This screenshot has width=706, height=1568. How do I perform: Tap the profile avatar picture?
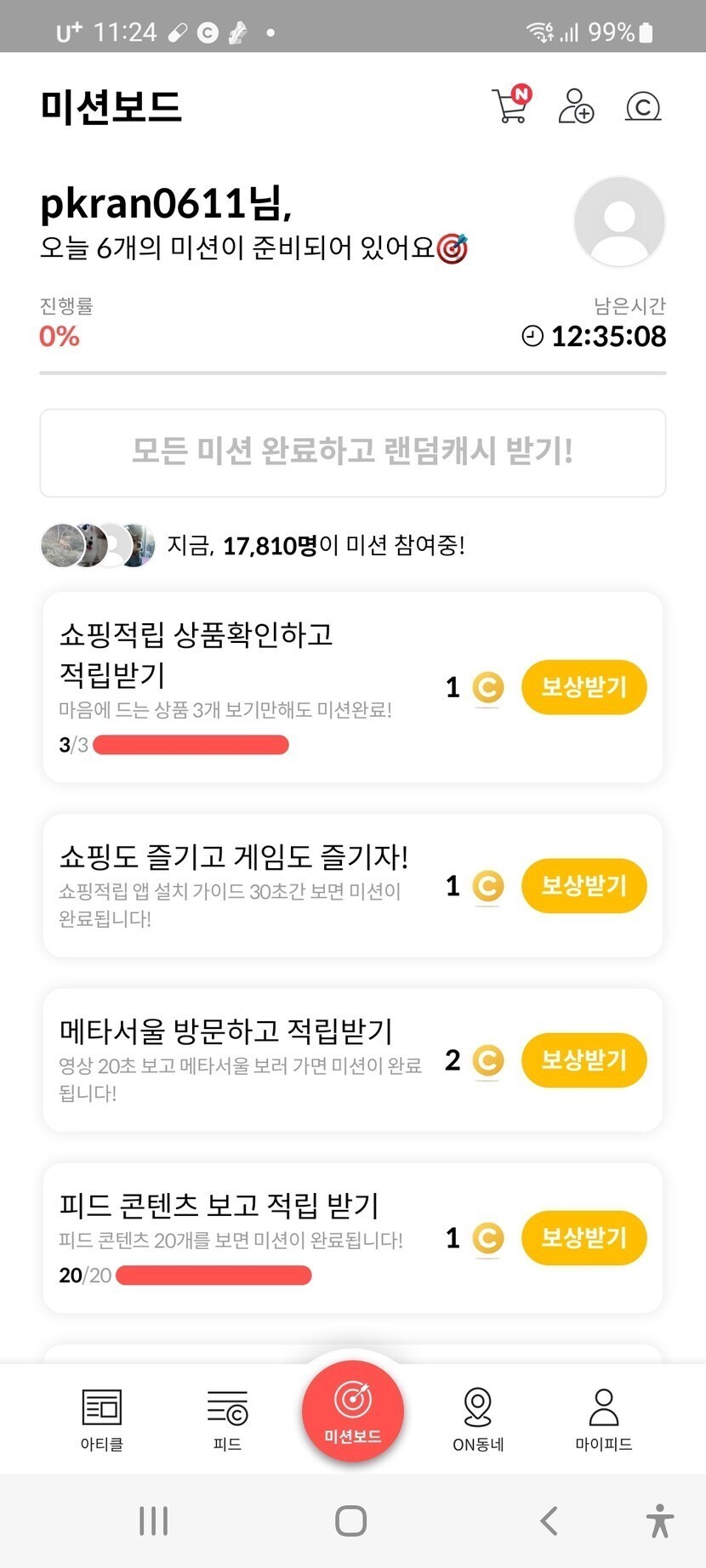coord(619,221)
